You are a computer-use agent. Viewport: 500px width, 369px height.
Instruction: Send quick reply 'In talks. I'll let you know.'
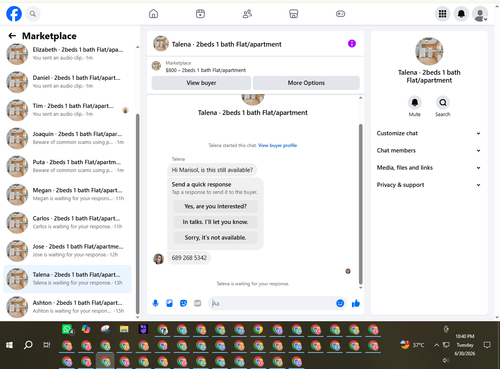(x=215, y=222)
